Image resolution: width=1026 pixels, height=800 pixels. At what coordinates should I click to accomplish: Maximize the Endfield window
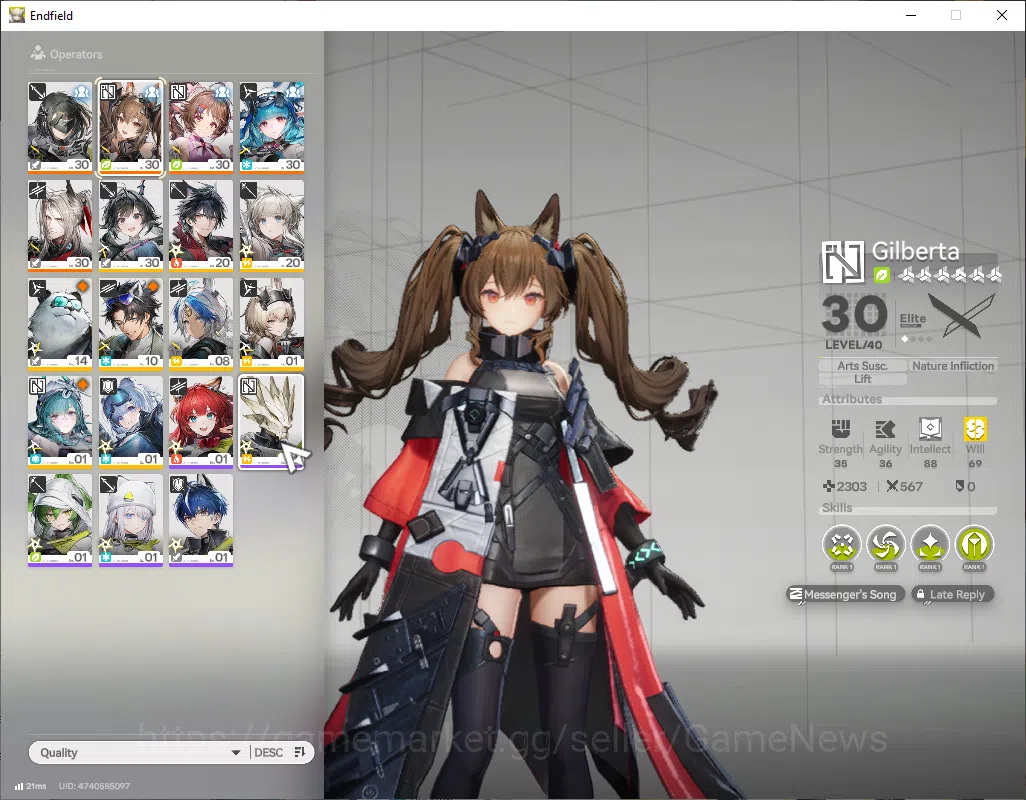tap(956, 15)
